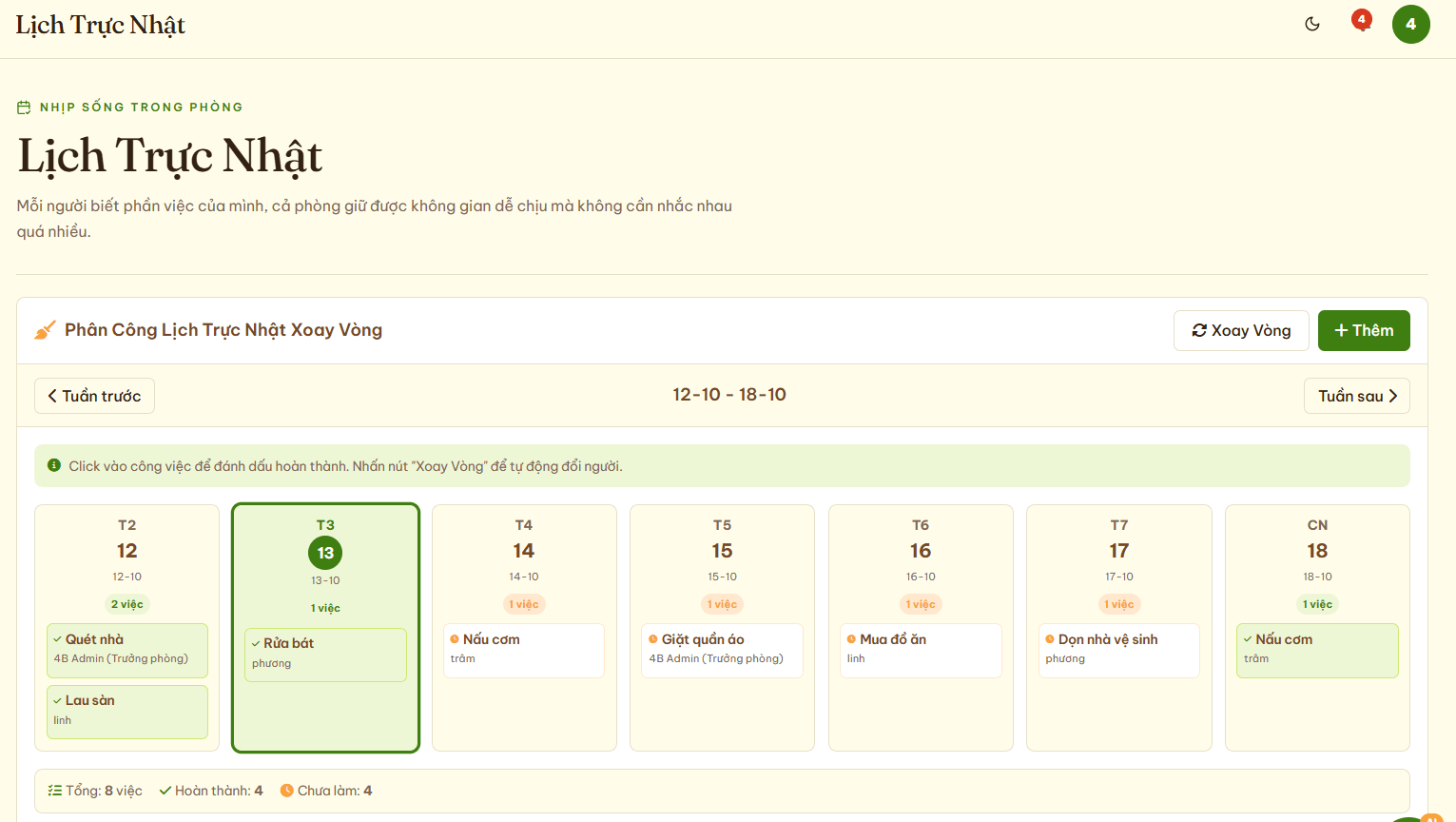
Task: Click Chưa làm: 4 clock icon
Action: 286,791
